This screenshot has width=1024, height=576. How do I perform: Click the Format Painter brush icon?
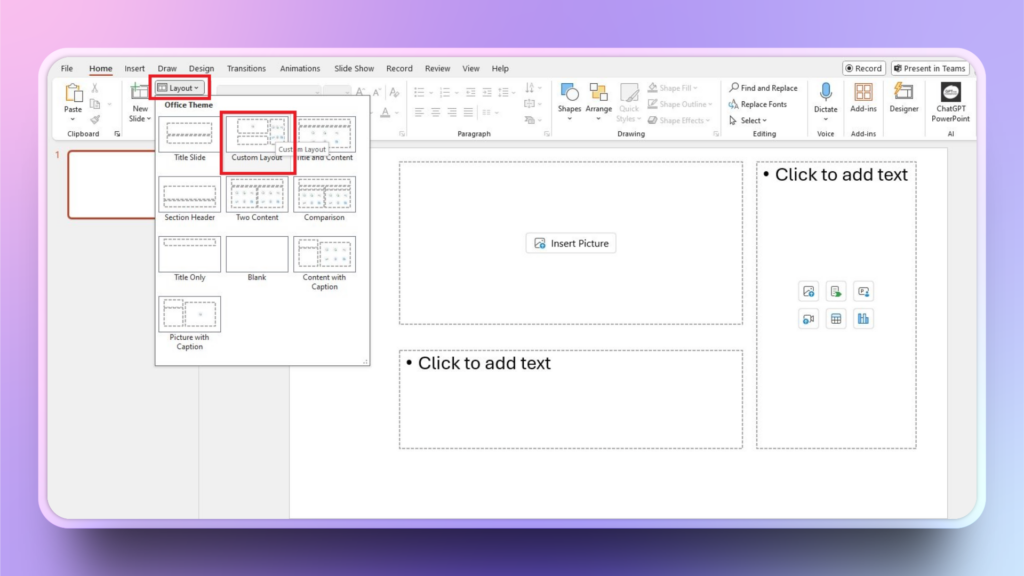95,120
